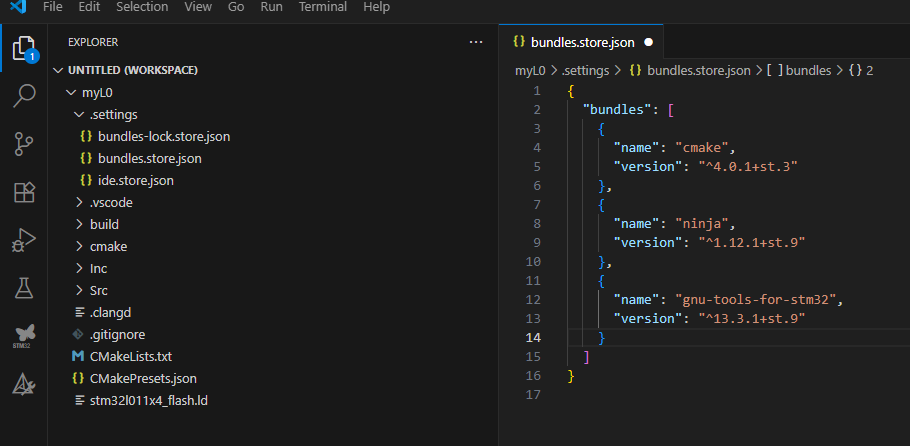Click Explorer's more actions ellipsis

[475, 42]
